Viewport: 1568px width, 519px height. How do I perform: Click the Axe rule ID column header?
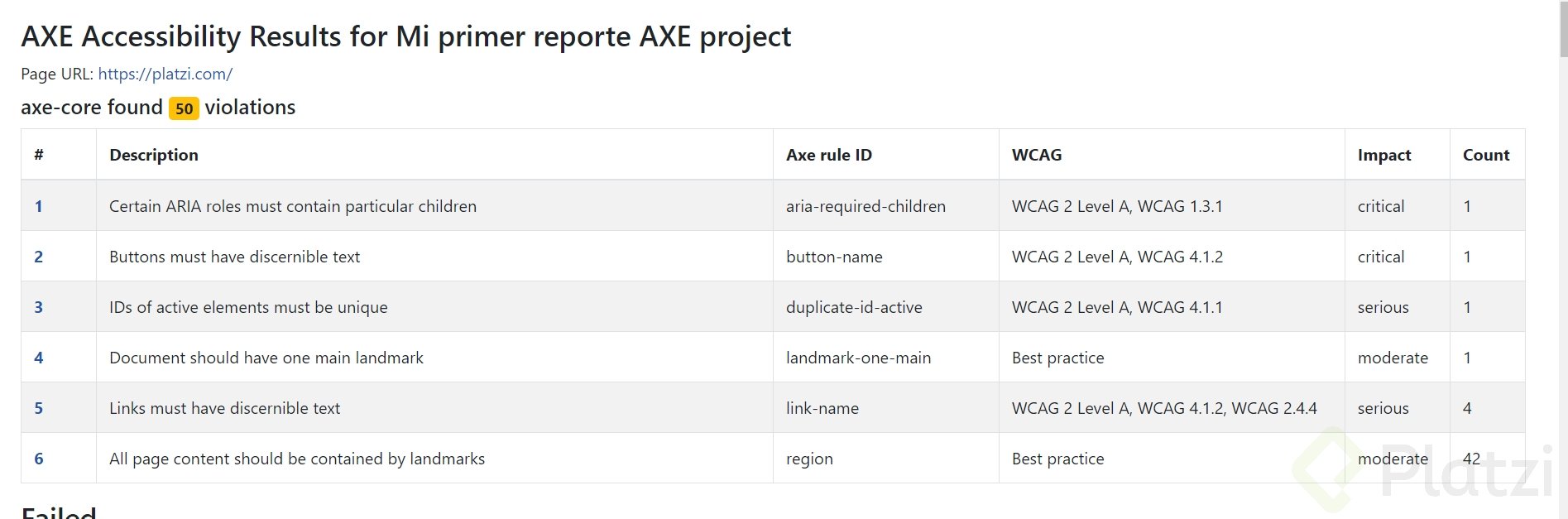point(828,155)
